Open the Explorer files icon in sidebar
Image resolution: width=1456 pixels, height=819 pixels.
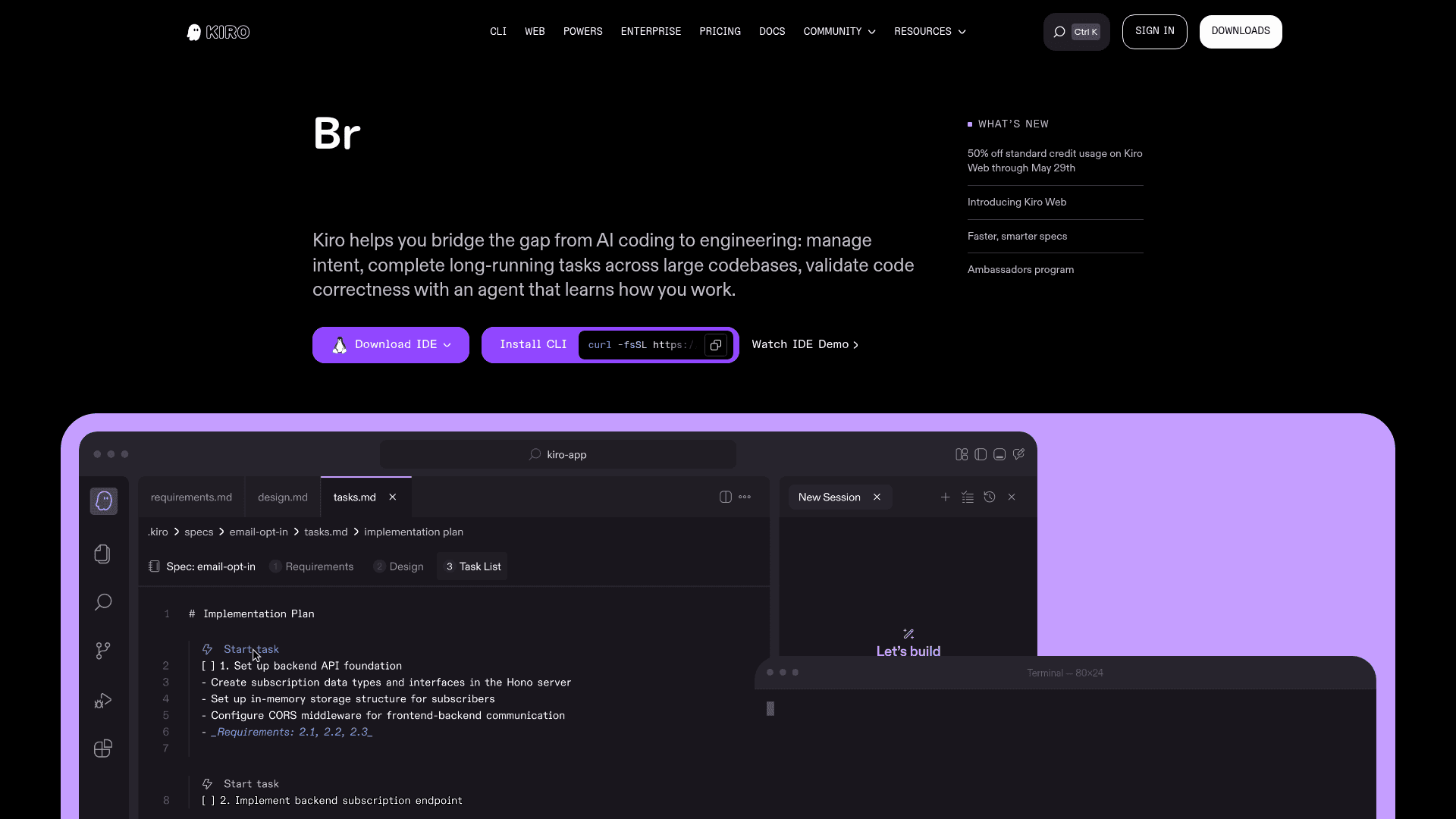103,554
